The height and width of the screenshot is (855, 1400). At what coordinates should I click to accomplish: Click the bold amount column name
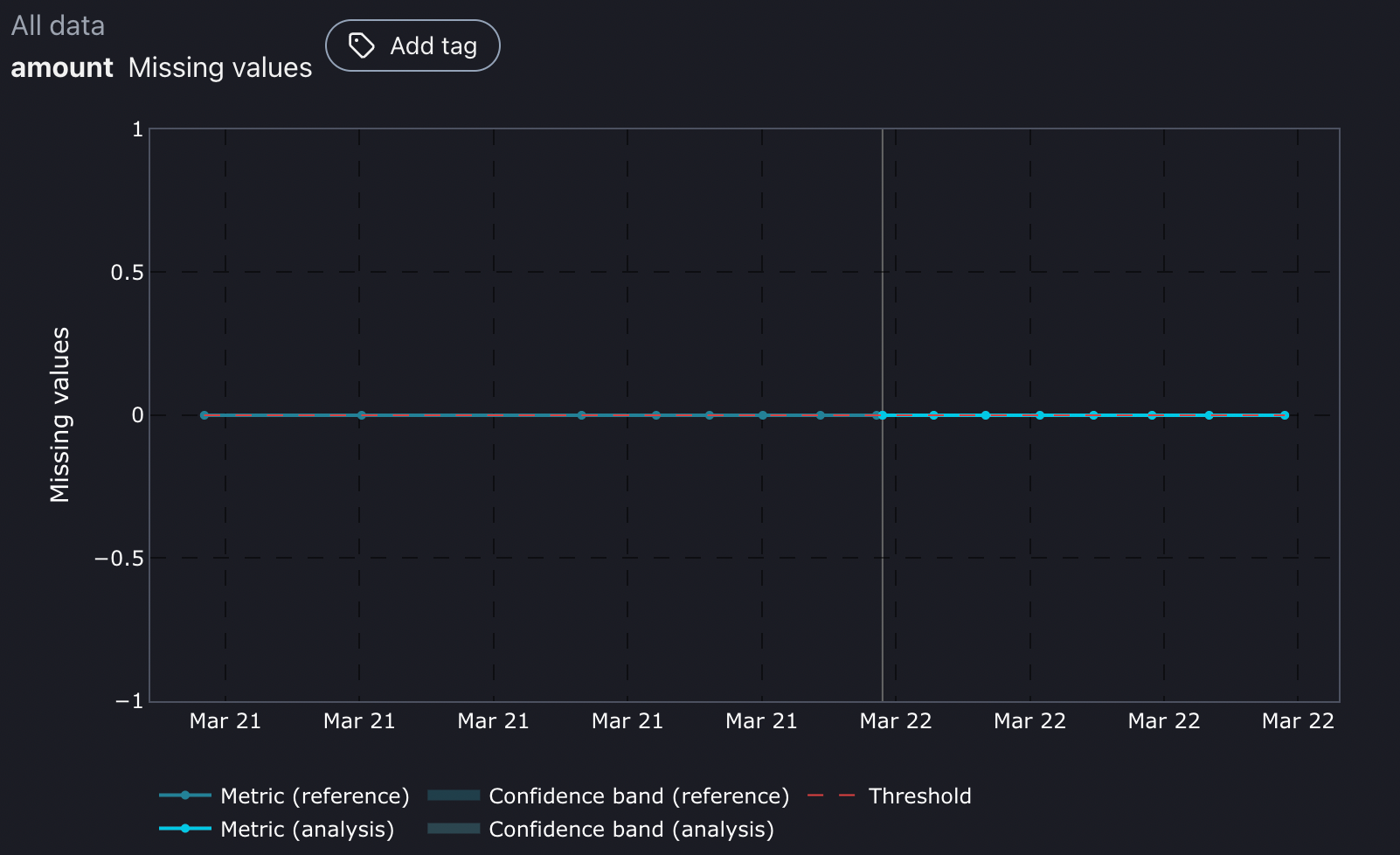tap(62, 67)
